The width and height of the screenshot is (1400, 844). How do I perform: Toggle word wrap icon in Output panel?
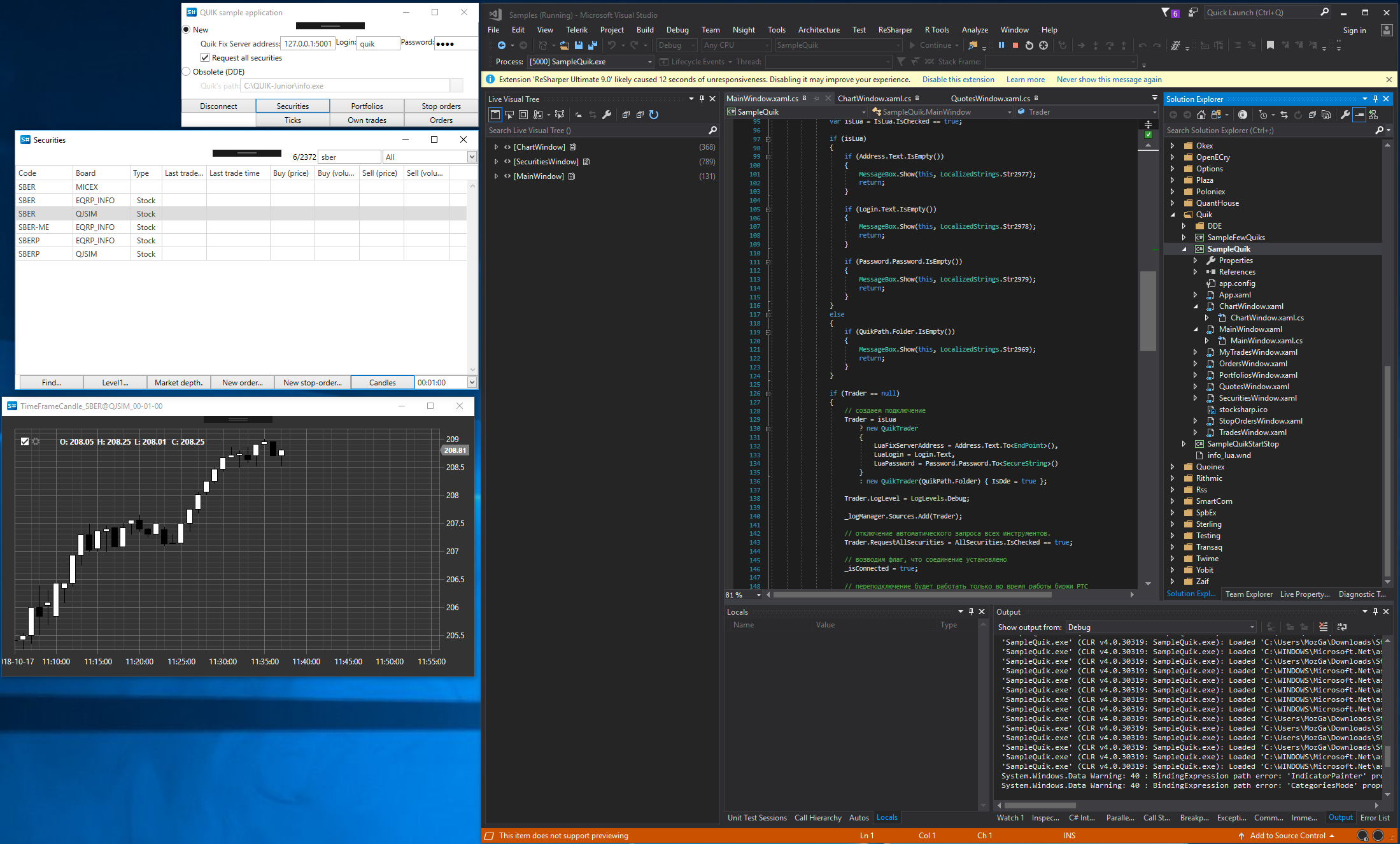1341,627
